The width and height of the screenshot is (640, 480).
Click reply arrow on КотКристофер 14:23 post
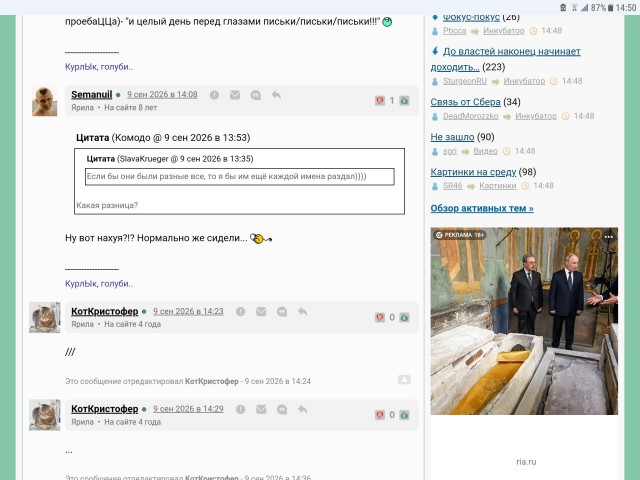(x=302, y=312)
